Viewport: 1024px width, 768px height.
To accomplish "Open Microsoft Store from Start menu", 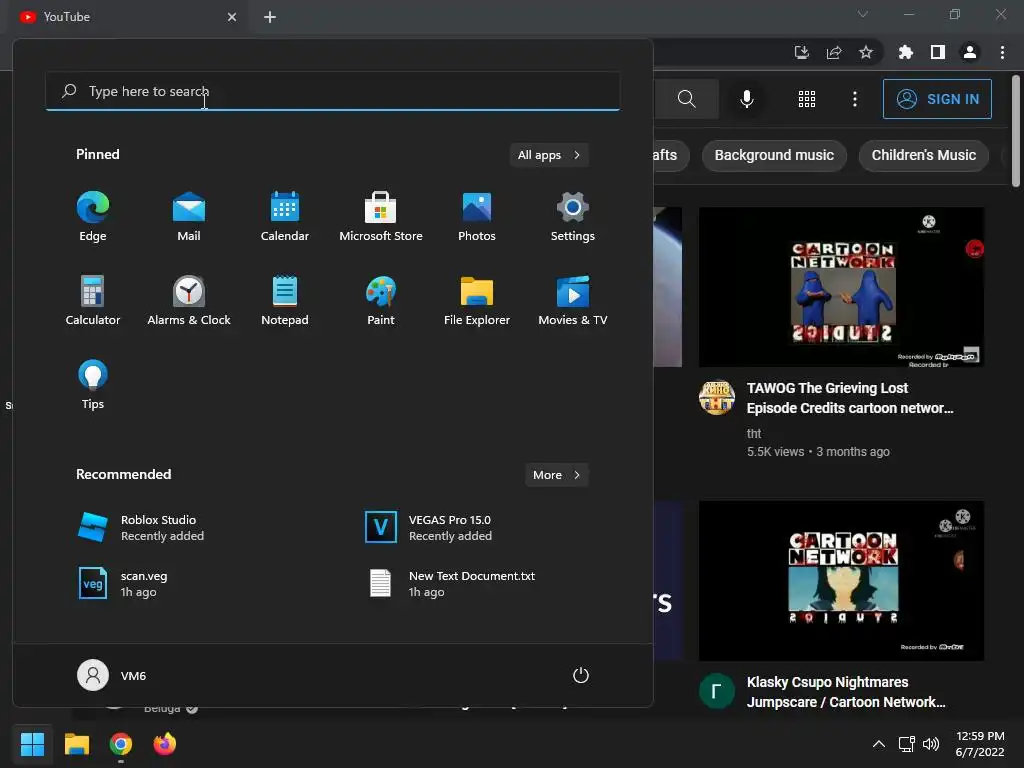I will pyautogui.click(x=381, y=217).
